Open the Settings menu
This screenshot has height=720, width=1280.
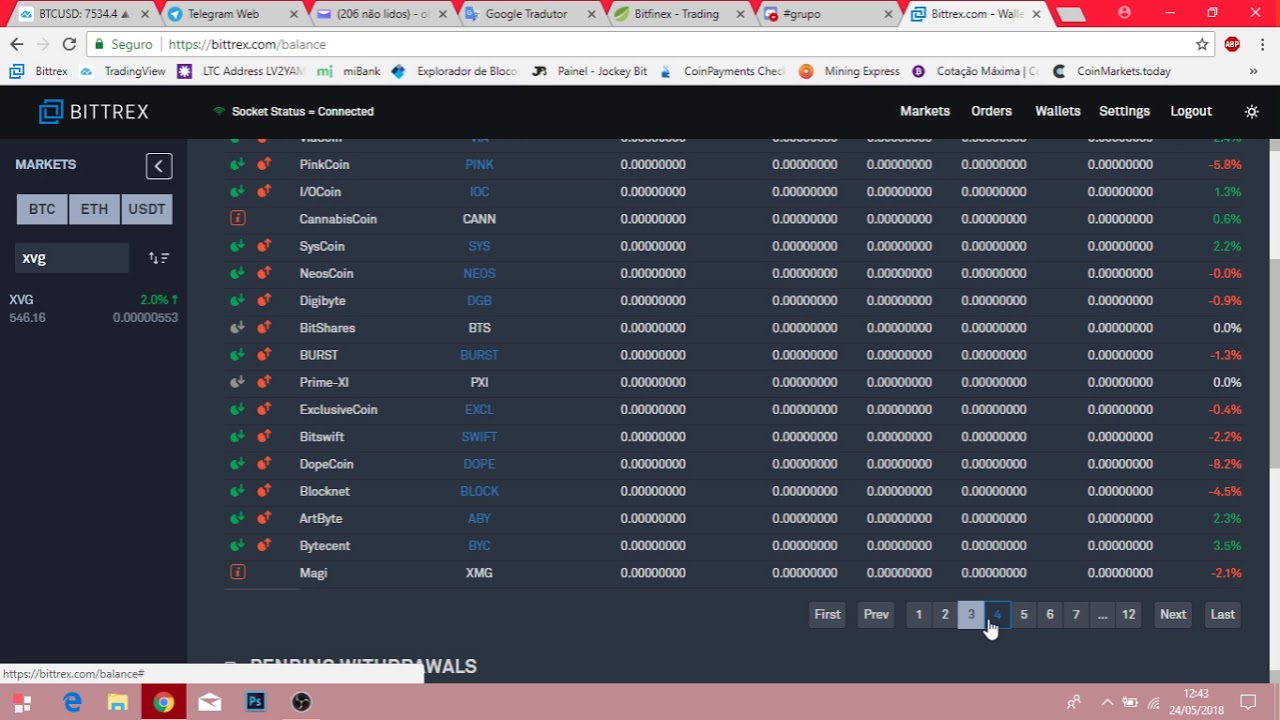[x=1124, y=111]
